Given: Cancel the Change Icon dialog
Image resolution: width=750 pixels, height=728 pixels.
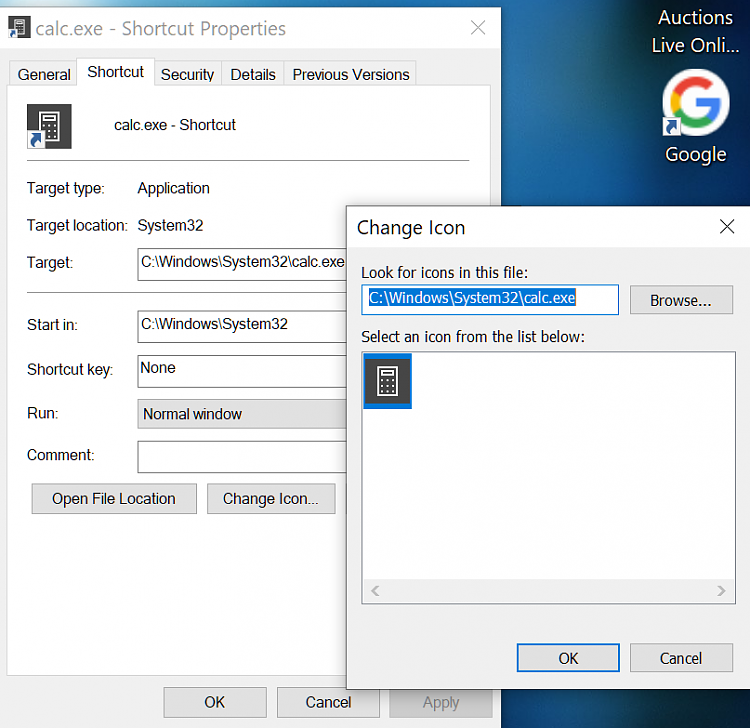Looking at the screenshot, I should 681,658.
